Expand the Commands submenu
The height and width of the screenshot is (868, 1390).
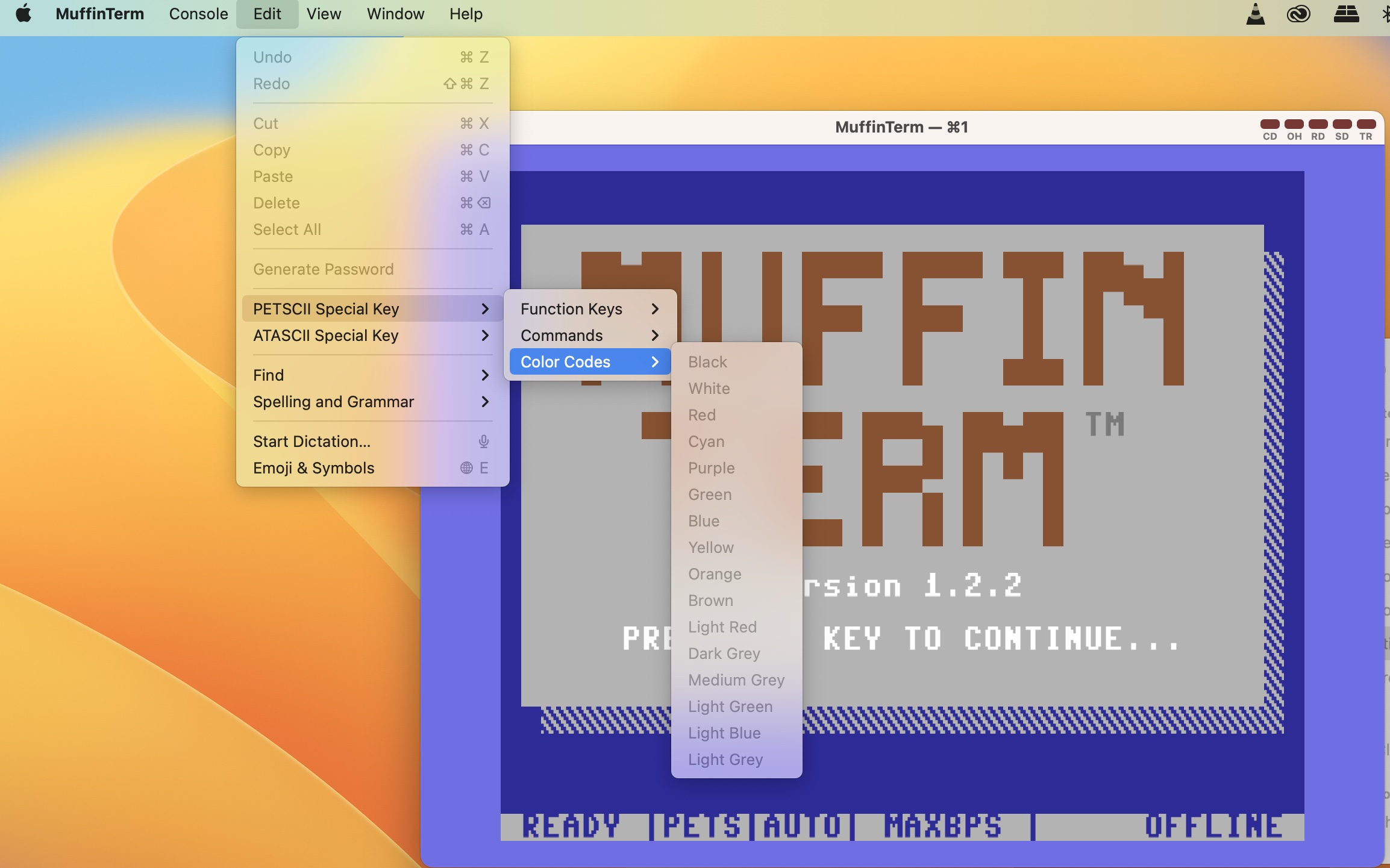pyautogui.click(x=590, y=336)
